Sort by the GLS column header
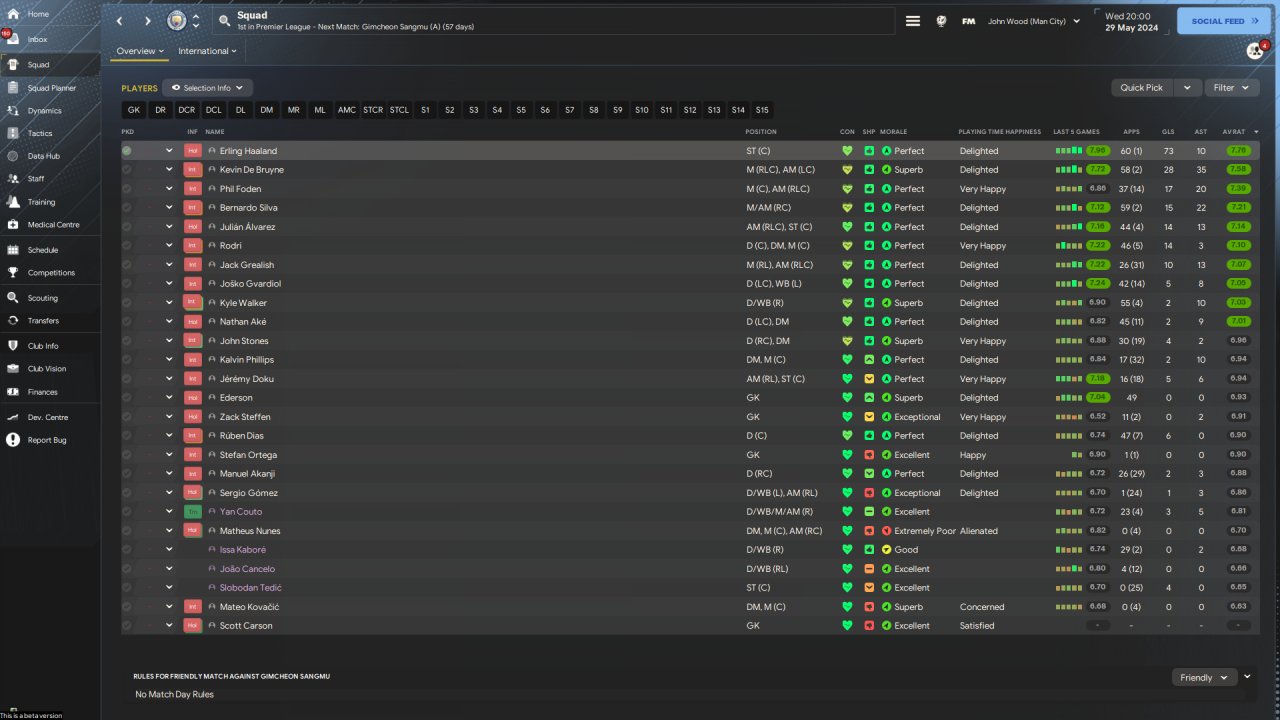 (x=1168, y=132)
